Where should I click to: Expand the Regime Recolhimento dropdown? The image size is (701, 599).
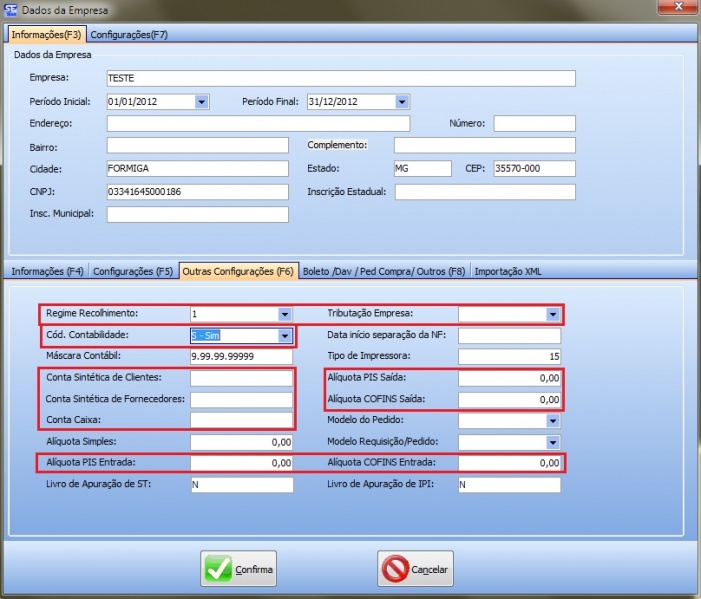click(x=284, y=314)
